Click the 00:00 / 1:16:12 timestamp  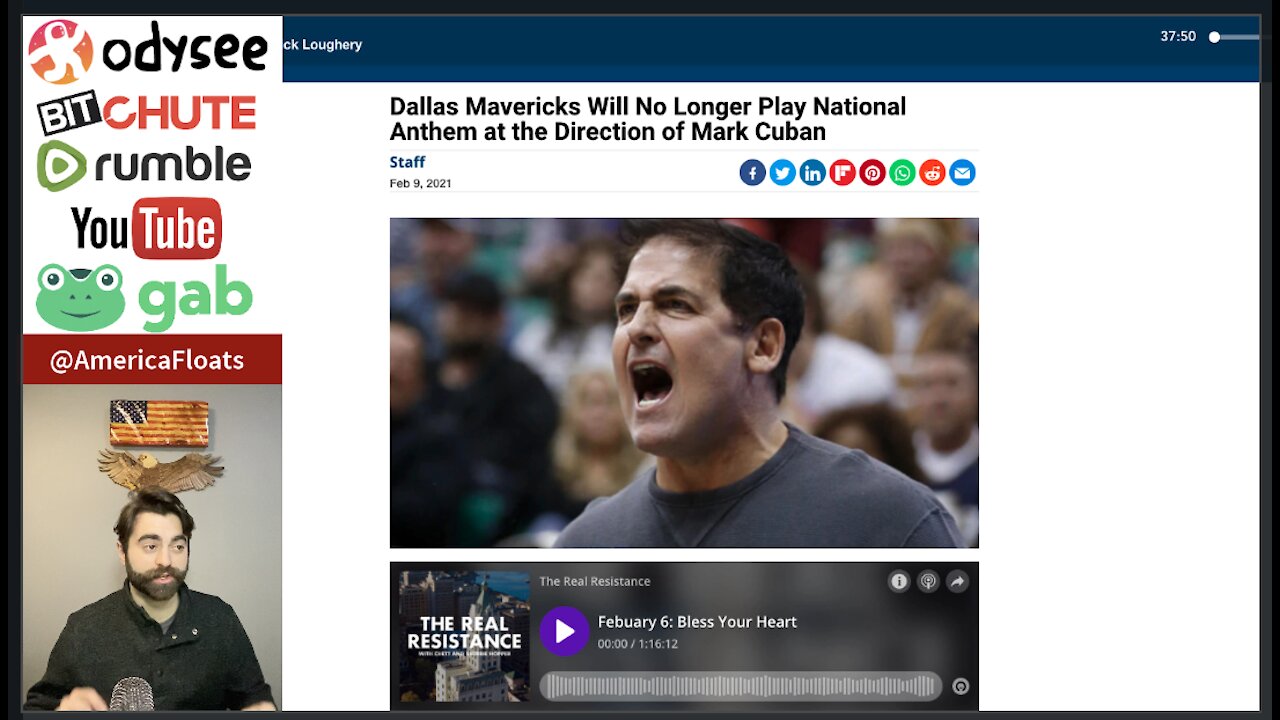click(x=638, y=644)
